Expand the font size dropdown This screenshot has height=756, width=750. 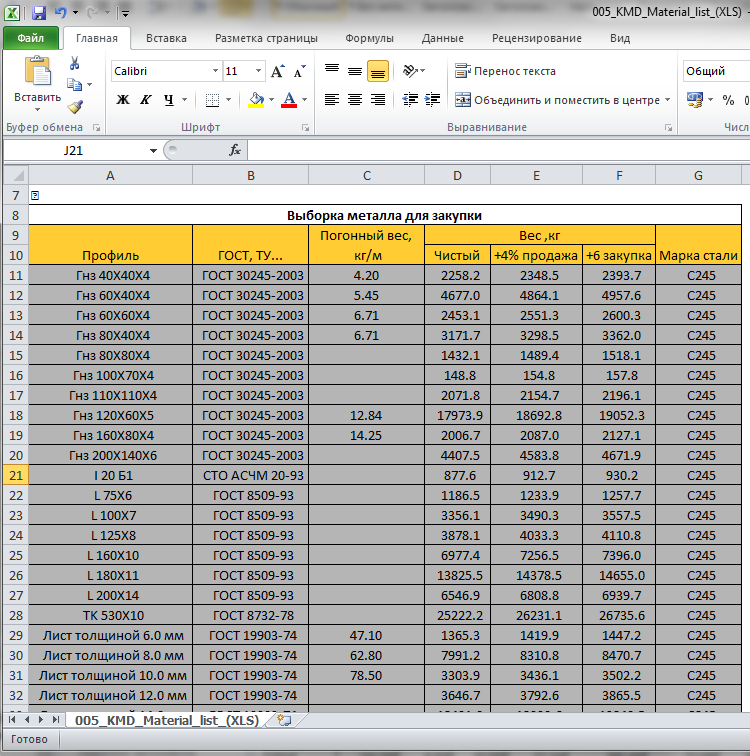pyautogui.click(x=258, y=72)
